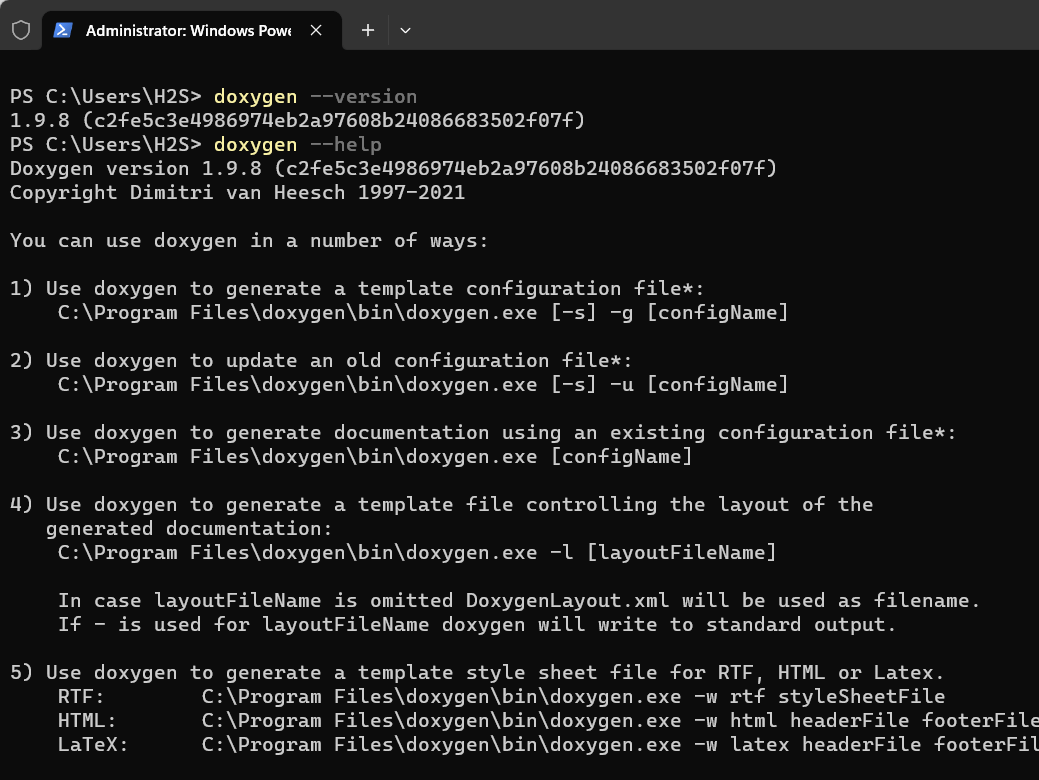Select the Administrator: Windows PowerShell tab
Viewport: 1039px width, 780px height.
(191, 30)
